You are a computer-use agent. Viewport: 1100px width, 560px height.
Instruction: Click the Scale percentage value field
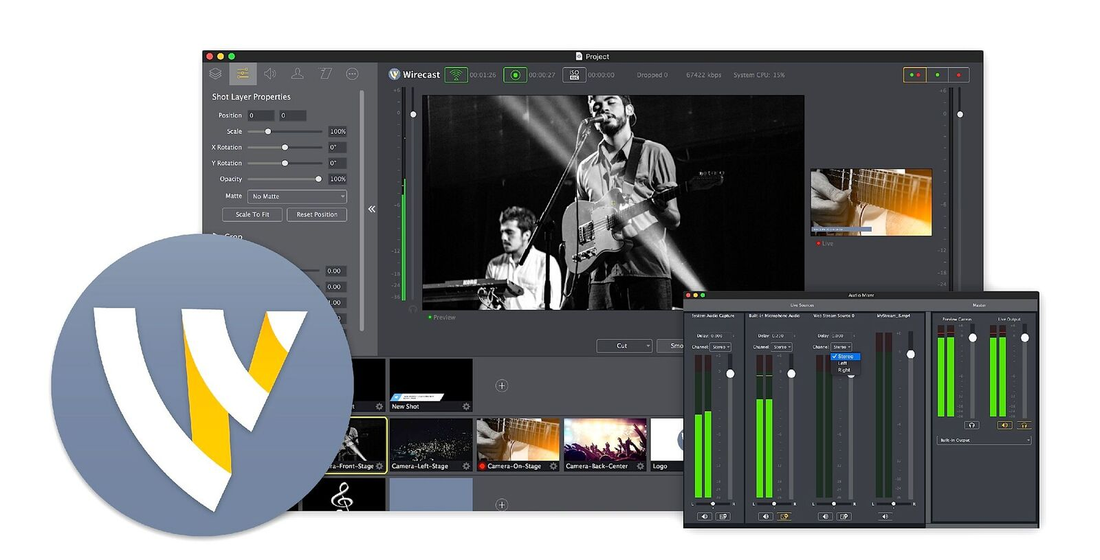[337, 131]
